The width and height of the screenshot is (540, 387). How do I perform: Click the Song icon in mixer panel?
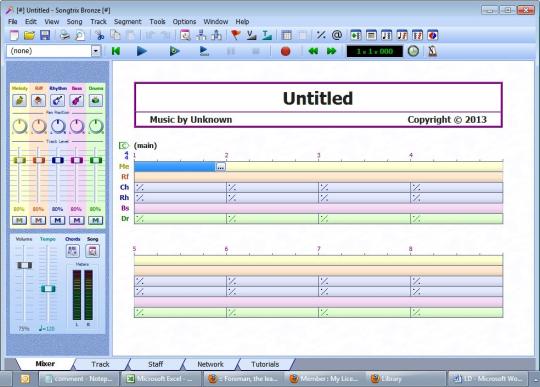pyautogui.click(x=92, y=251)
